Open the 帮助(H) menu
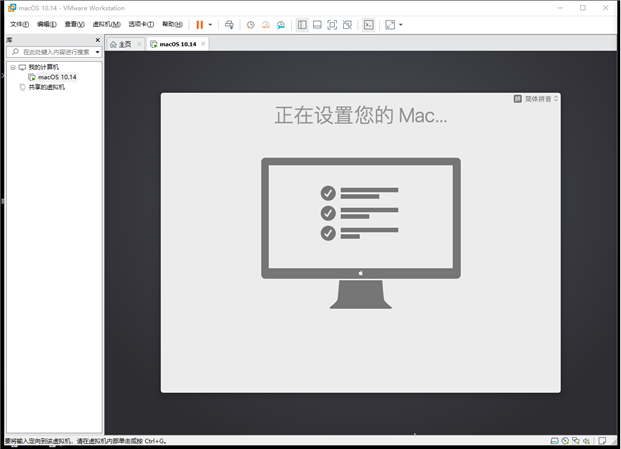The height and width of the screenshot is (449, 621). coord(172,24)
